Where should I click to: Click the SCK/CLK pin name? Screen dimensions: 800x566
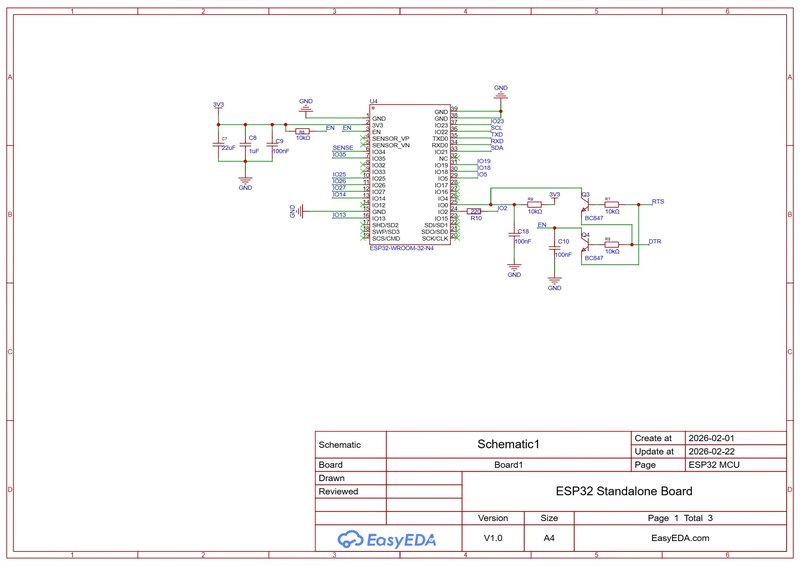pos(435,238)
